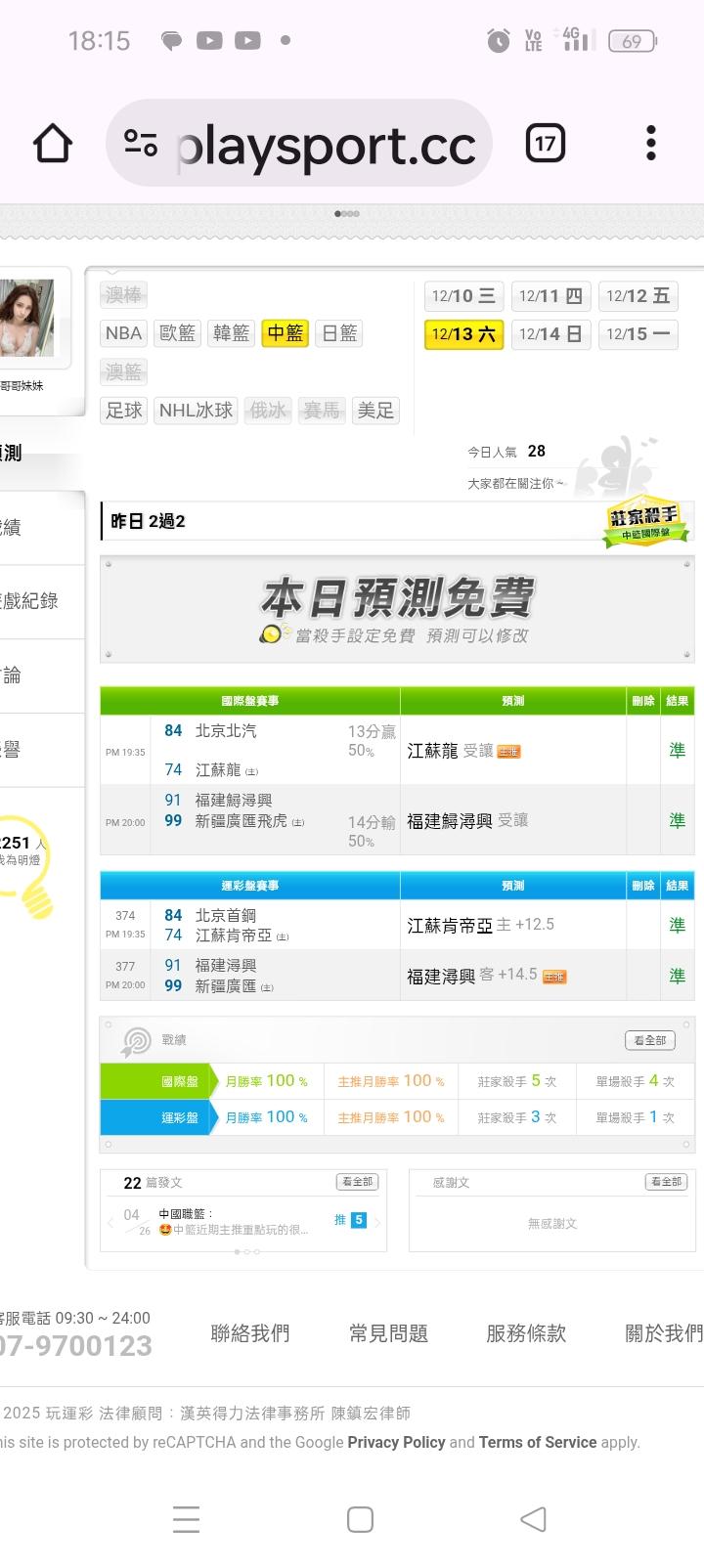Open the site settings icon in address bar
Image resolution: width=704 pixels, height=1568 pixels.
pyautogui.click(x=141, y=144)
